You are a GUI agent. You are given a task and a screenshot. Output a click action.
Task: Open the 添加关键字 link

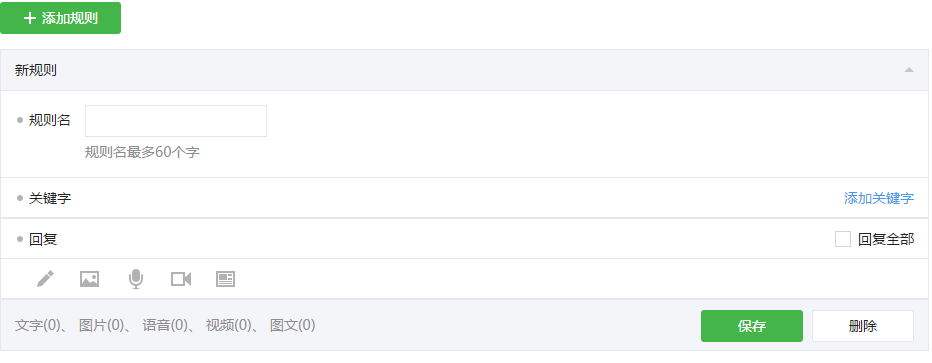879,198
